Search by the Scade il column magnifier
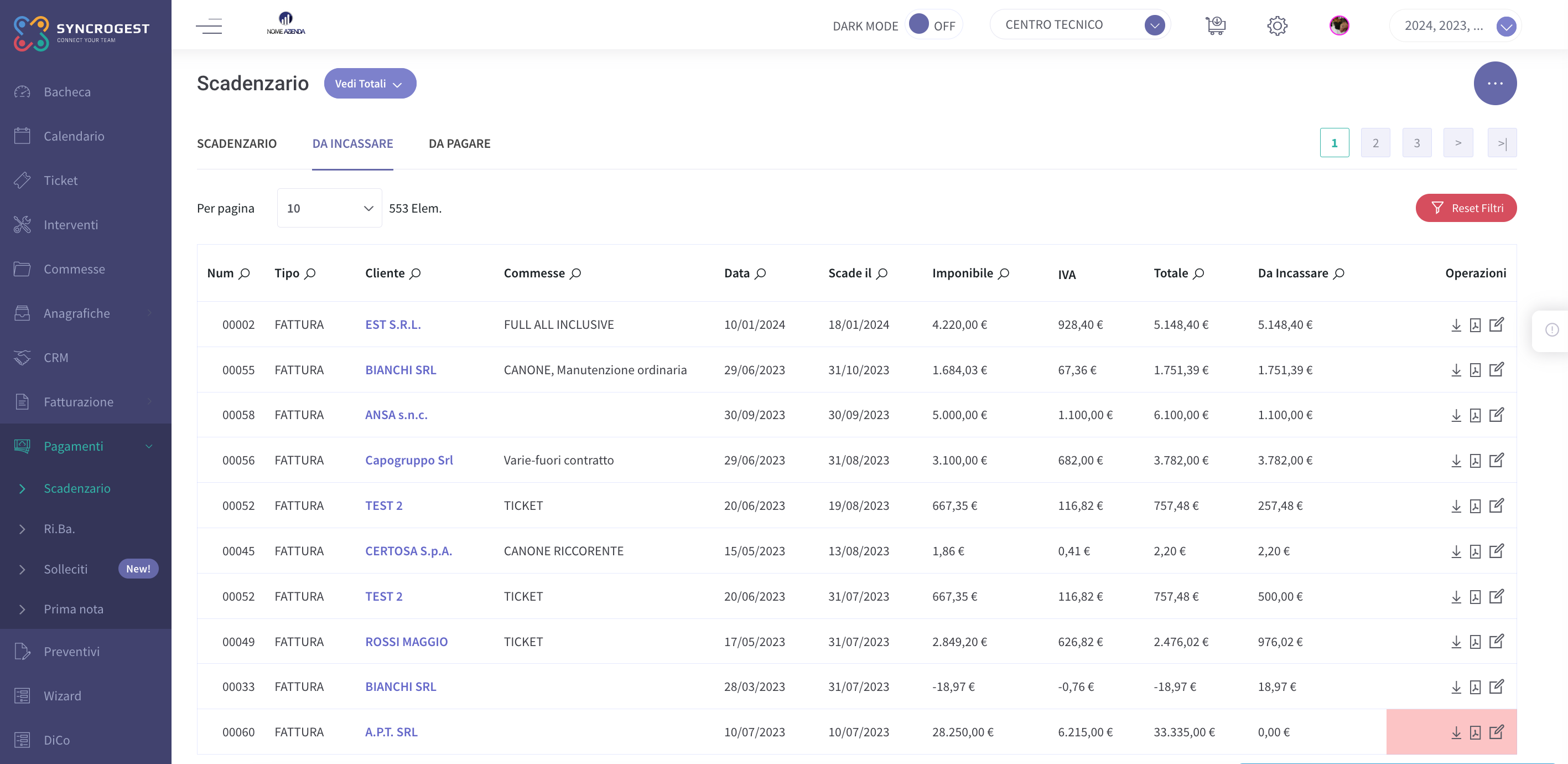Image resolution: width=1568 pixels, height=764 pixels. coord(882,273)
